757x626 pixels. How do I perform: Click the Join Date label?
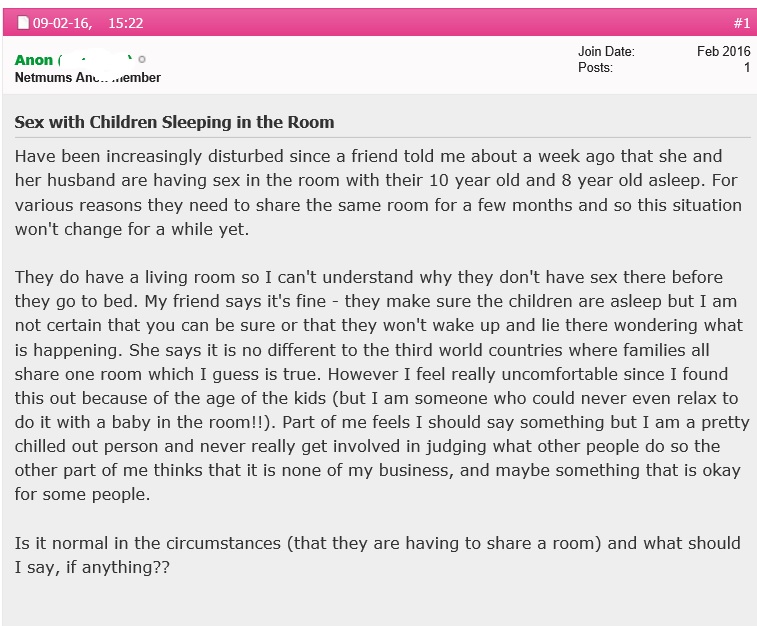606,52
